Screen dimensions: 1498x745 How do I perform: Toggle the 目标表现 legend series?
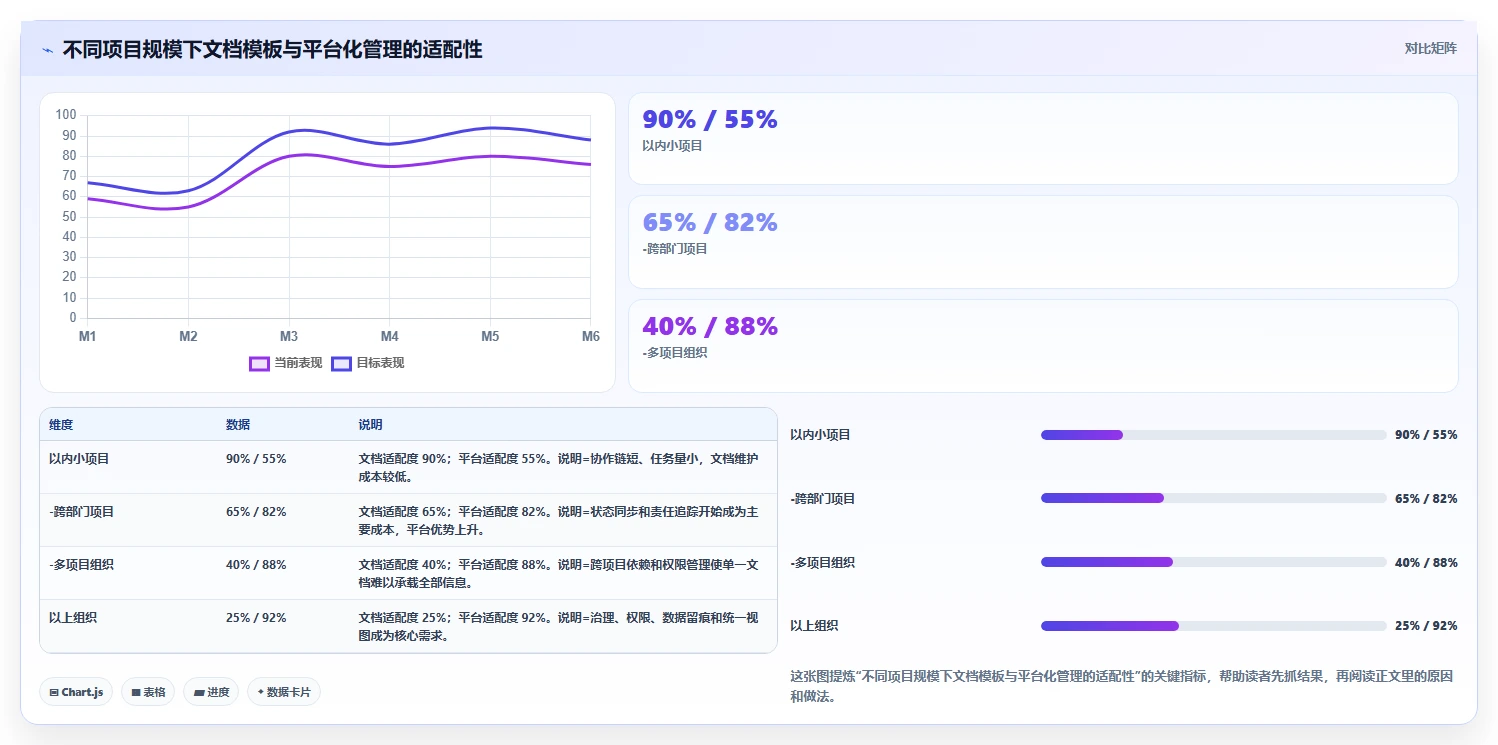click(368, 363)
